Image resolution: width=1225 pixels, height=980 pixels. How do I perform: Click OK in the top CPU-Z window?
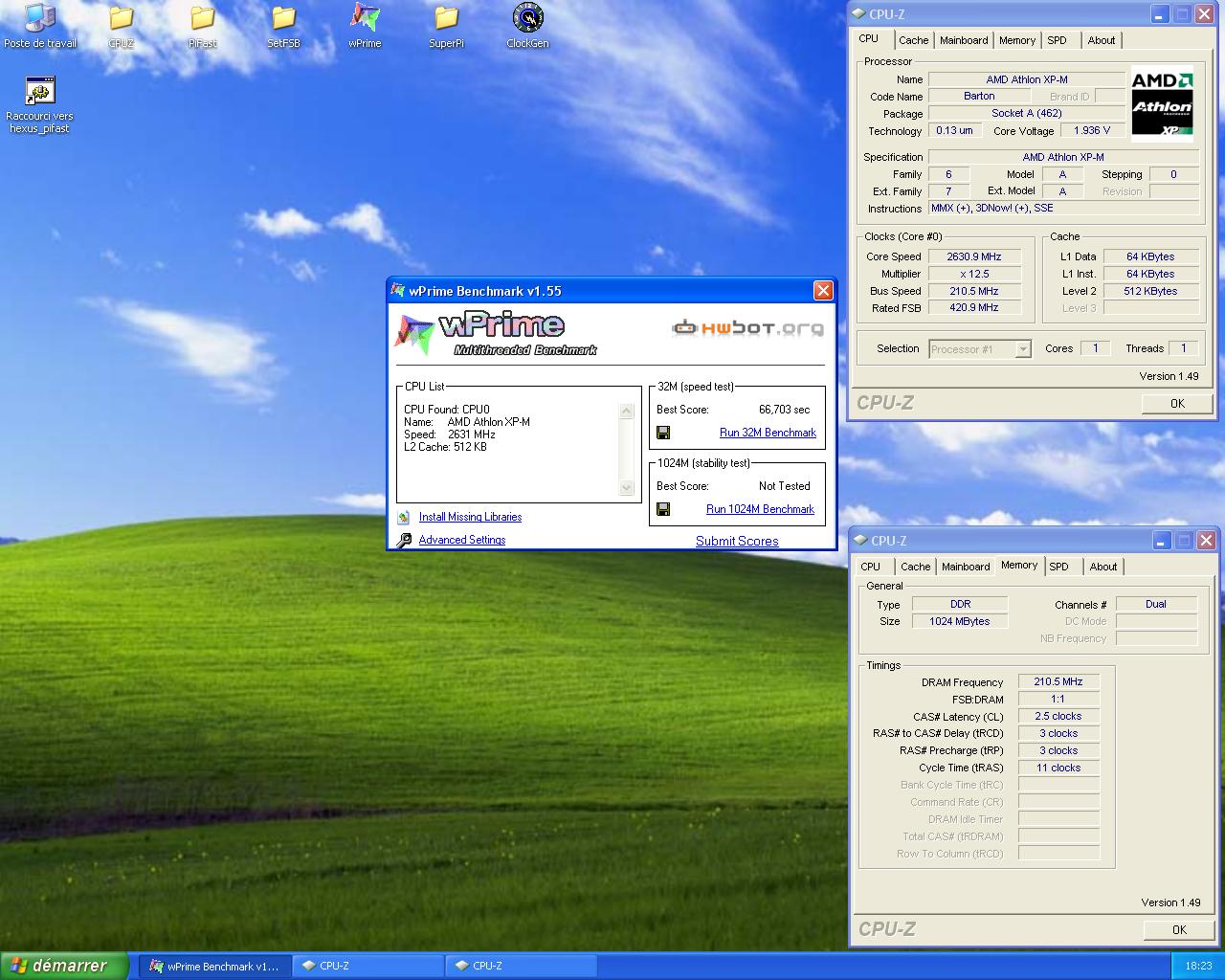[1177, 404]
